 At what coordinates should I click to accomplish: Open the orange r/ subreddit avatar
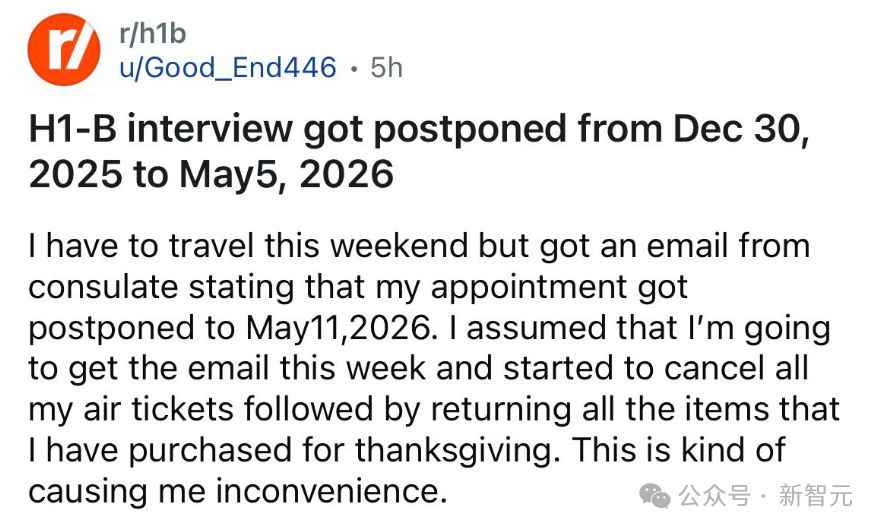(x=64, y=49)
